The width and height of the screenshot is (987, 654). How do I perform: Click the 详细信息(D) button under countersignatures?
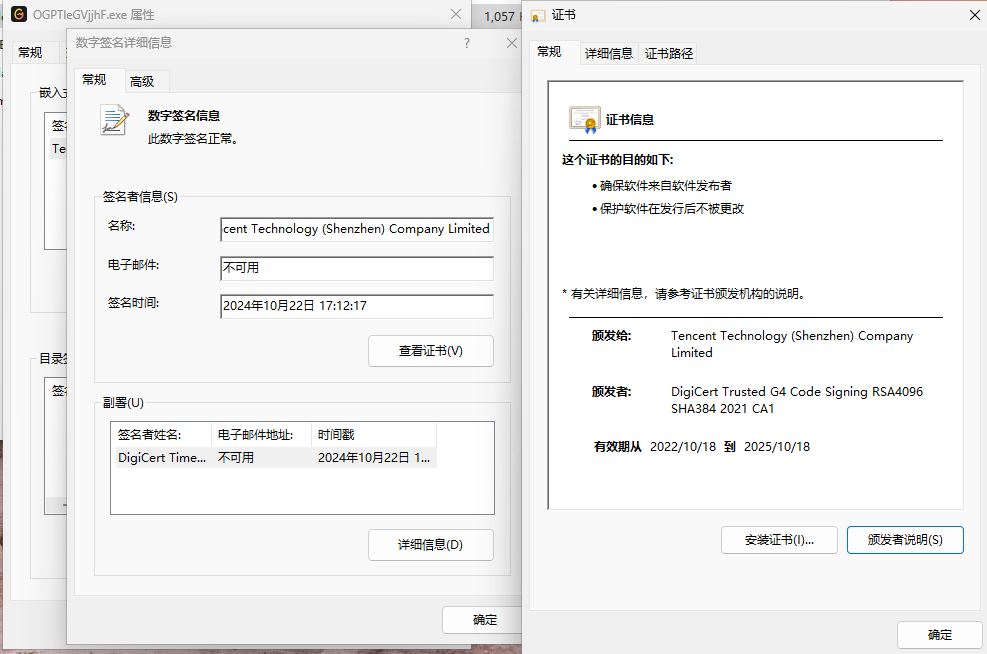coord(431,544)
